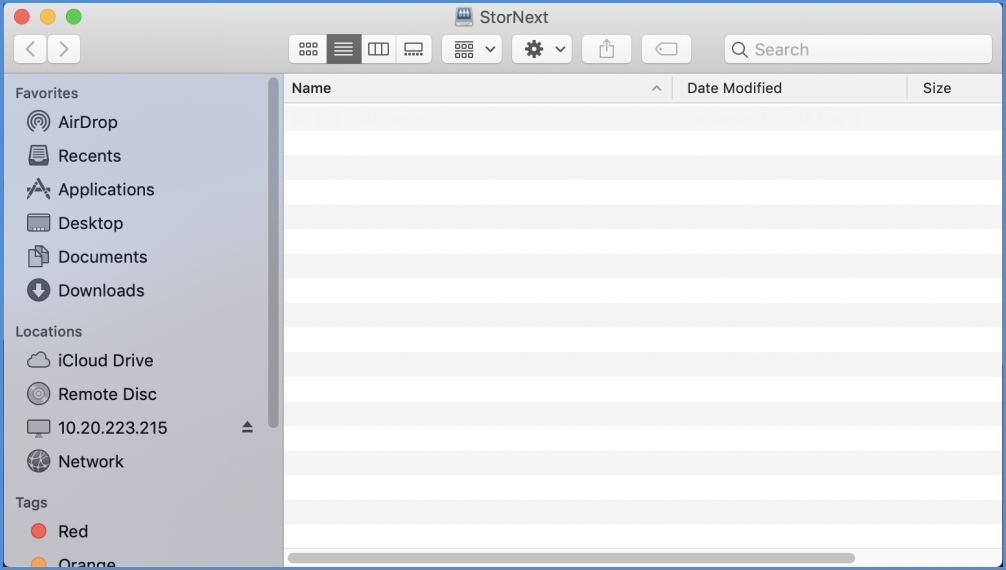
Task: Switch to icon view
Action: click(308, 49)
